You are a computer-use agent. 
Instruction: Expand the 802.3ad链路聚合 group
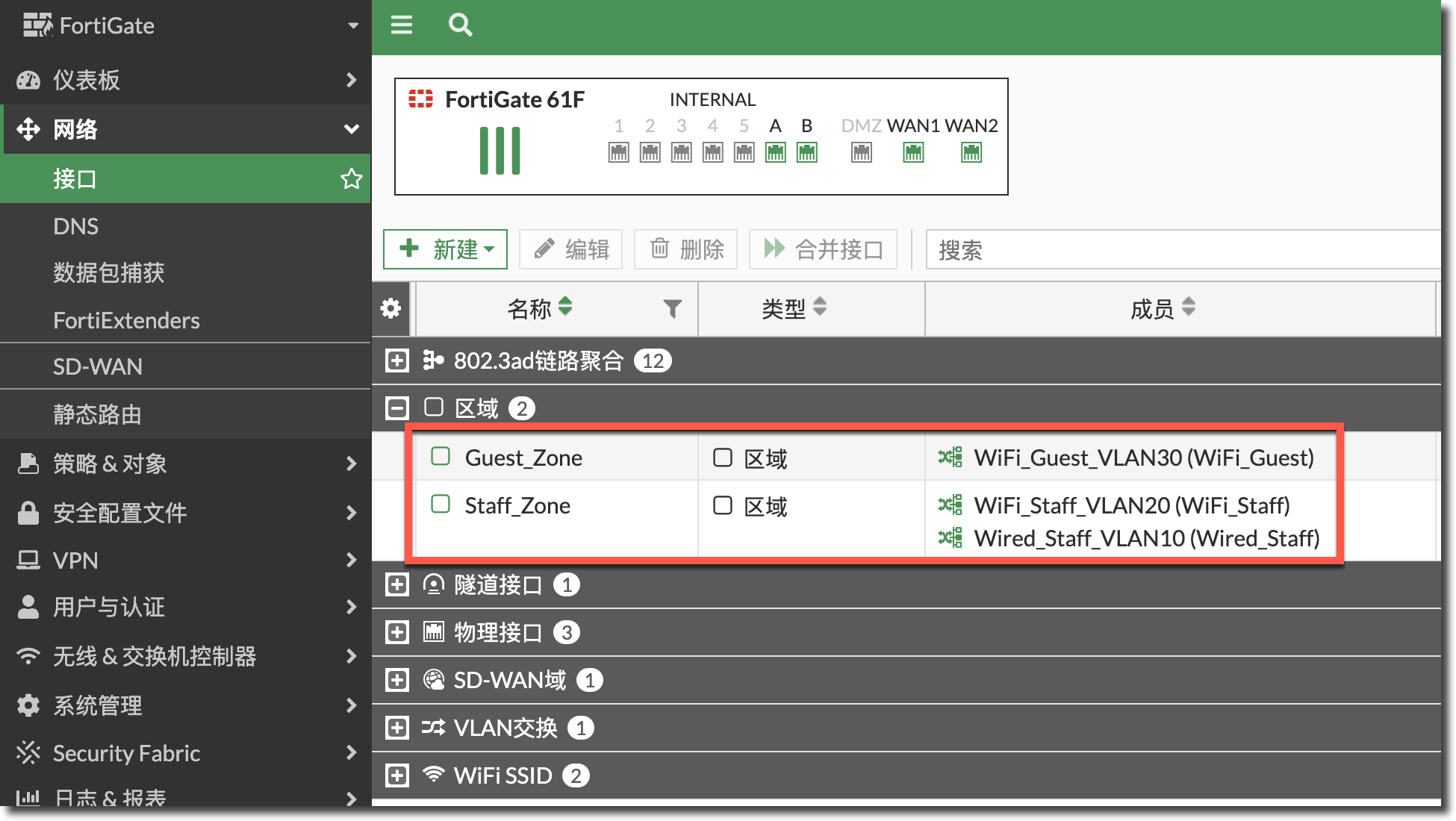396,361
